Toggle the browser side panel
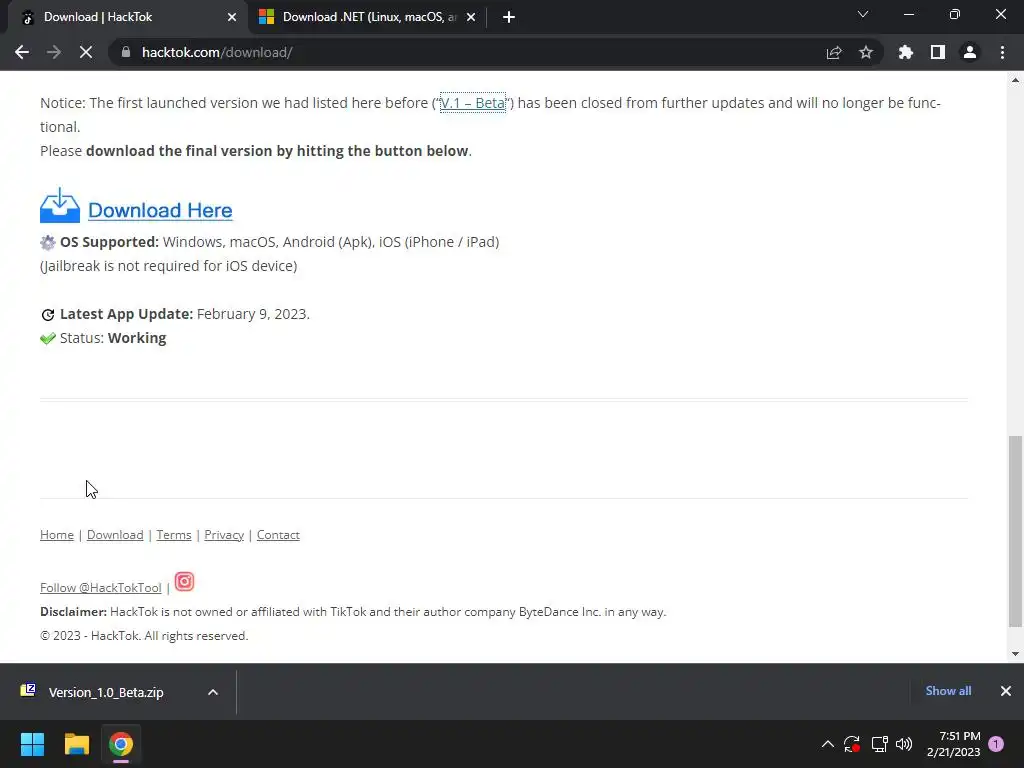1024x768 pixels. (x=938, y=52)
